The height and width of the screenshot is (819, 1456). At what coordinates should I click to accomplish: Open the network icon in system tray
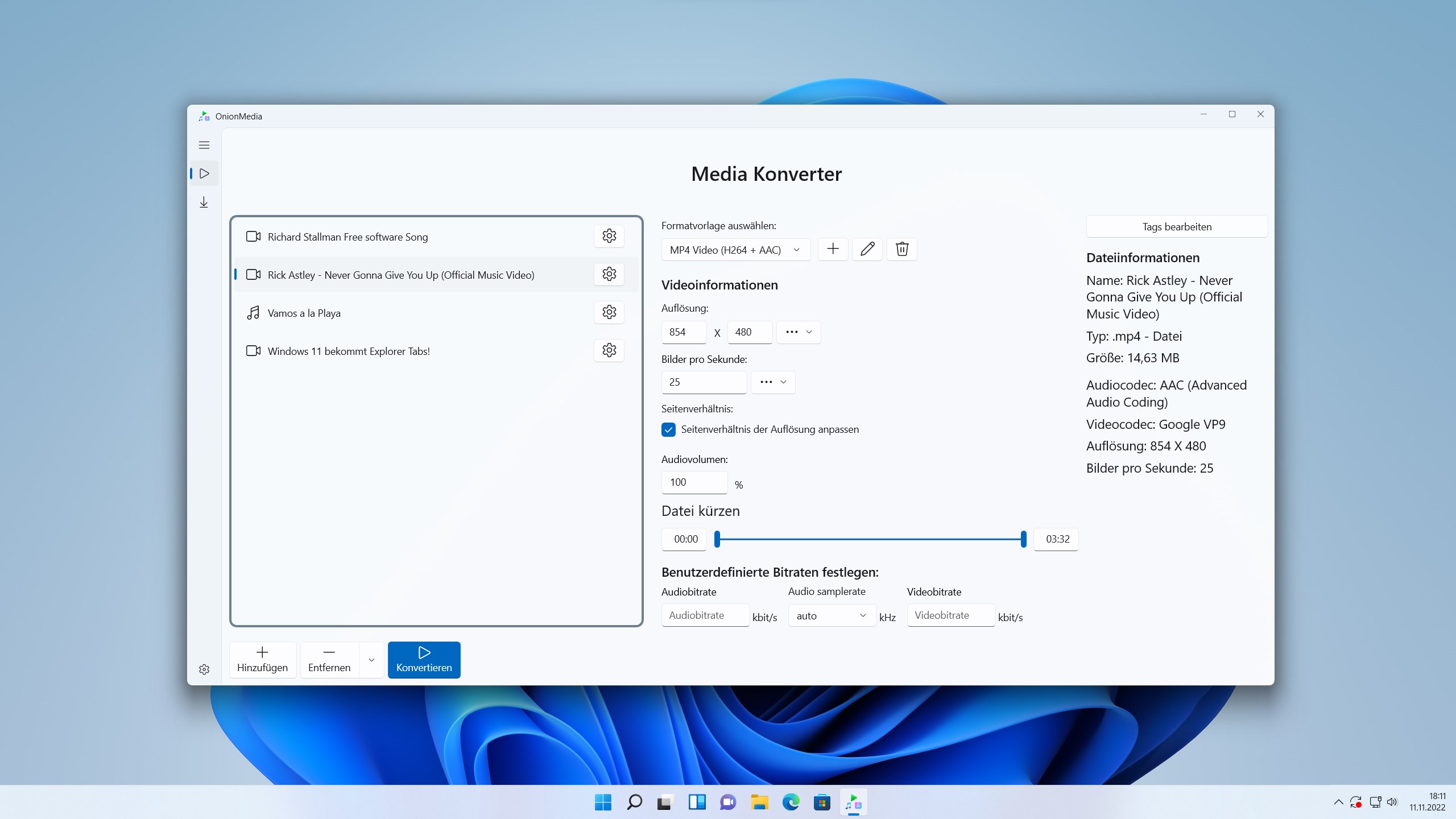pyautogui.click(x=1375, y=803)
